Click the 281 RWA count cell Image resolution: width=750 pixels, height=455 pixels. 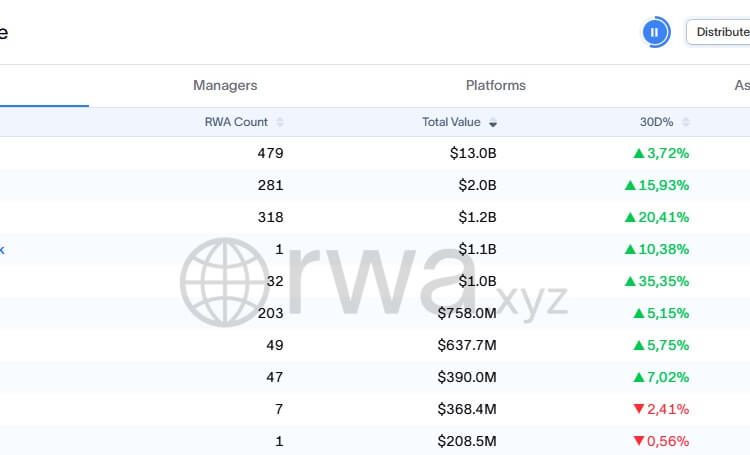pos(271,185)
